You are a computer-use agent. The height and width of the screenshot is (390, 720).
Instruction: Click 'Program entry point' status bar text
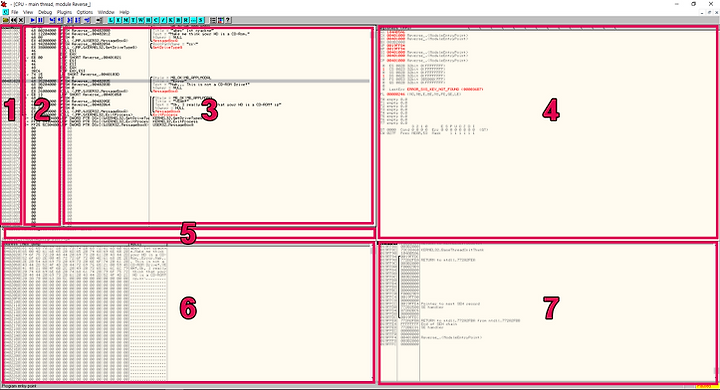pyautogui.click(x=18, y=386)
